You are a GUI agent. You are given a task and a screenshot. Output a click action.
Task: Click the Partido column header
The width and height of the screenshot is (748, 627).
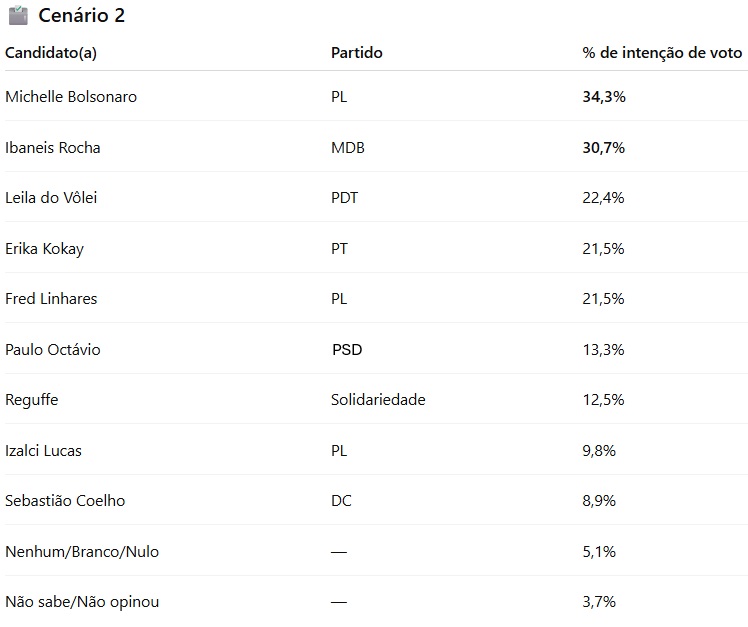(x=357, y=53)
